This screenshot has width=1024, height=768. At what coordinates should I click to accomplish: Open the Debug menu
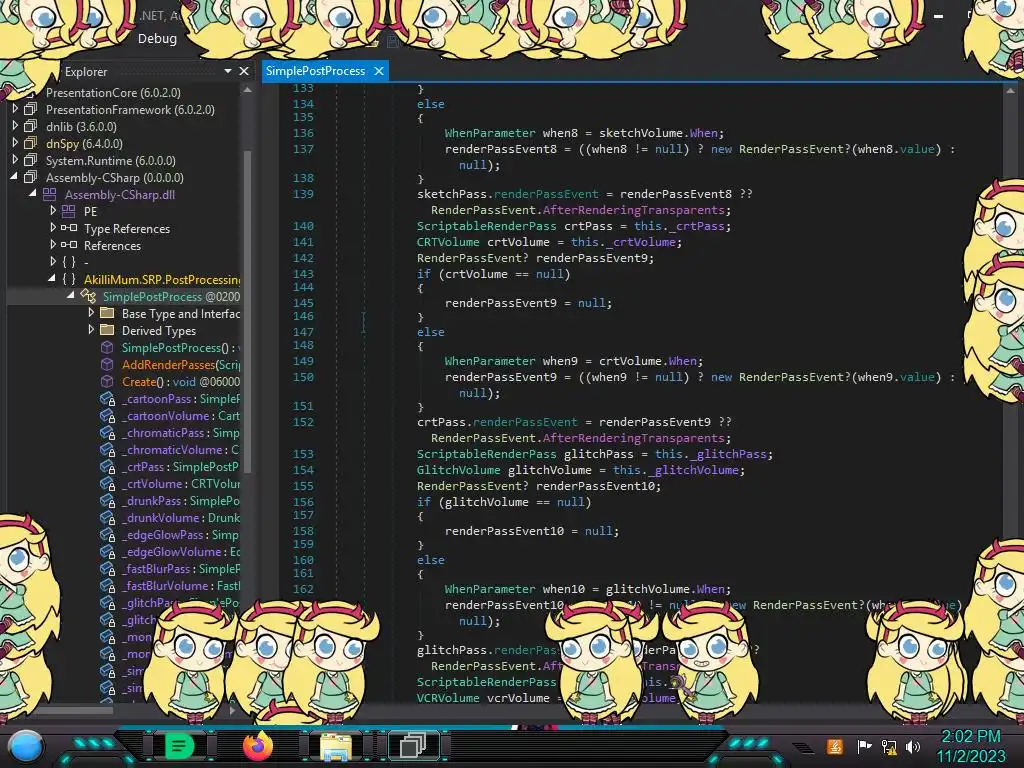click(x=157, y=39)
